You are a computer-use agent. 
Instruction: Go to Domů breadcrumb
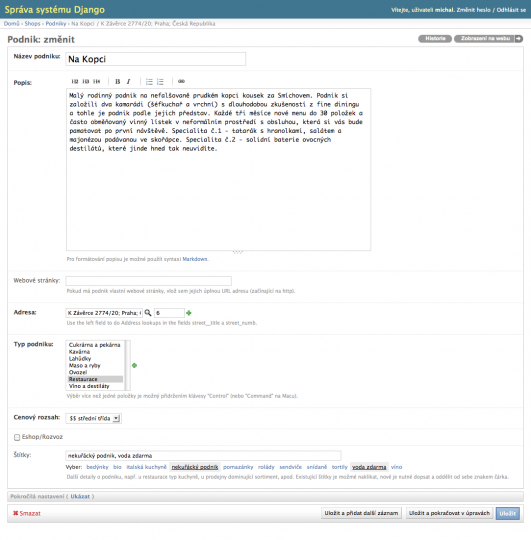tap(11, 23)
